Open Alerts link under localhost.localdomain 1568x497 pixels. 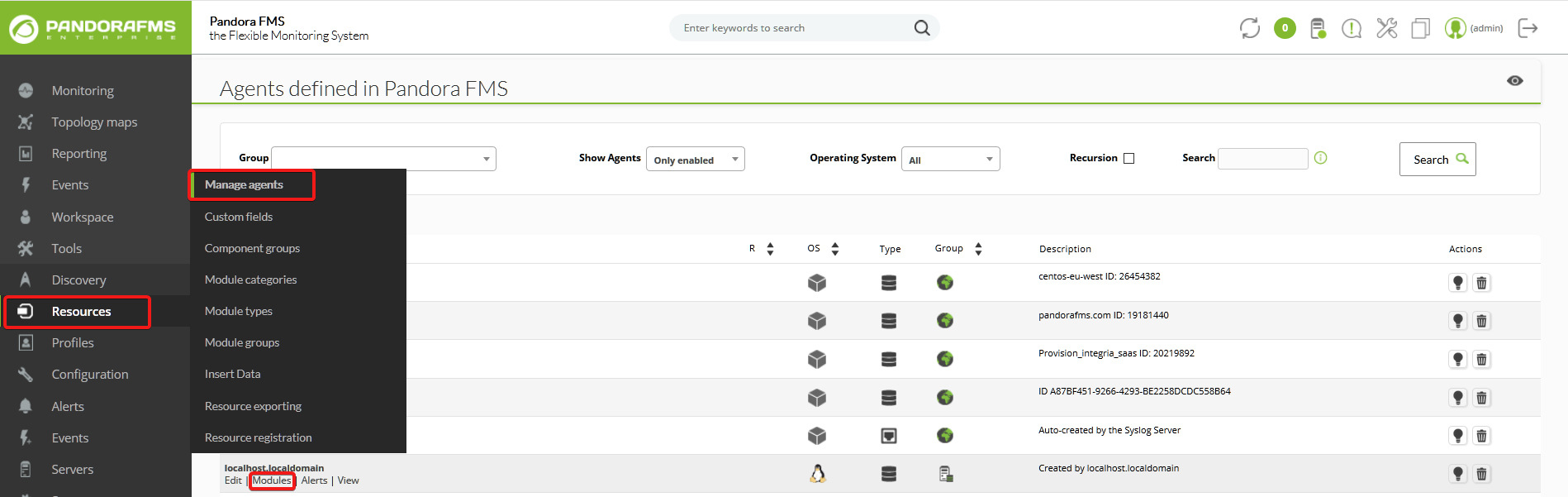click(314, 480)
